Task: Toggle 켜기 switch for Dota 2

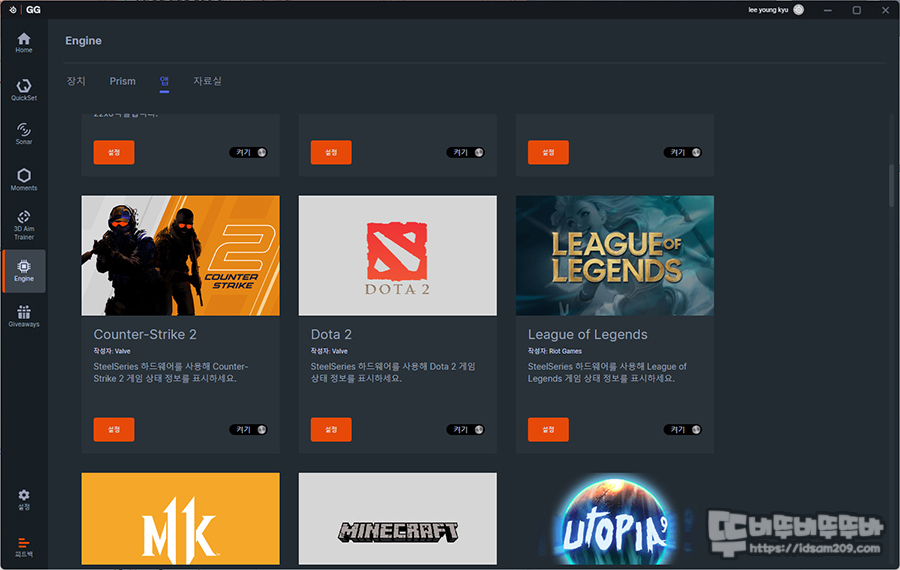Action: pos(465,429)
